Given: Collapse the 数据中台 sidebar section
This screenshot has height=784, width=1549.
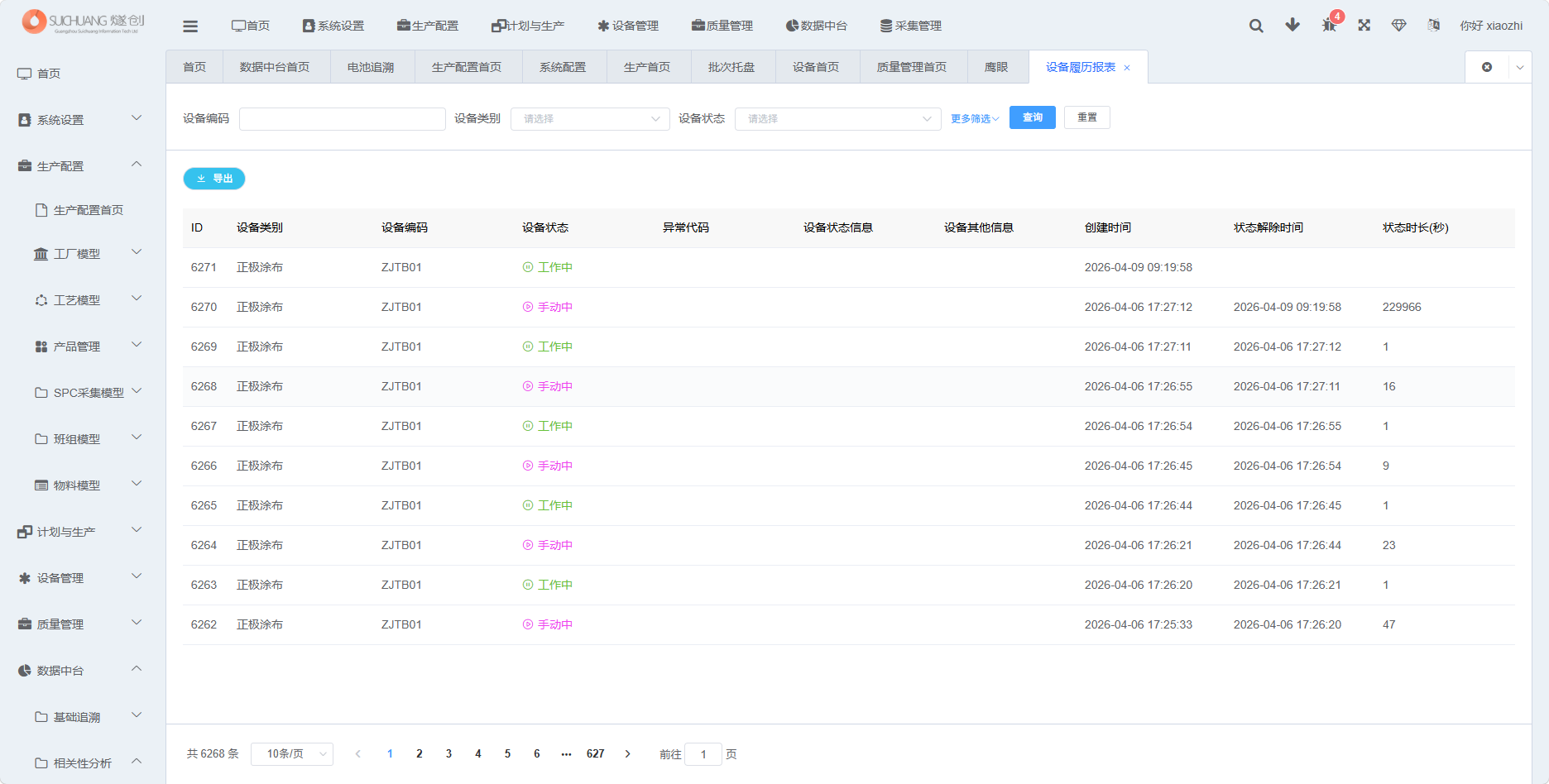Looking at the screenshot, I should (137, 668).
